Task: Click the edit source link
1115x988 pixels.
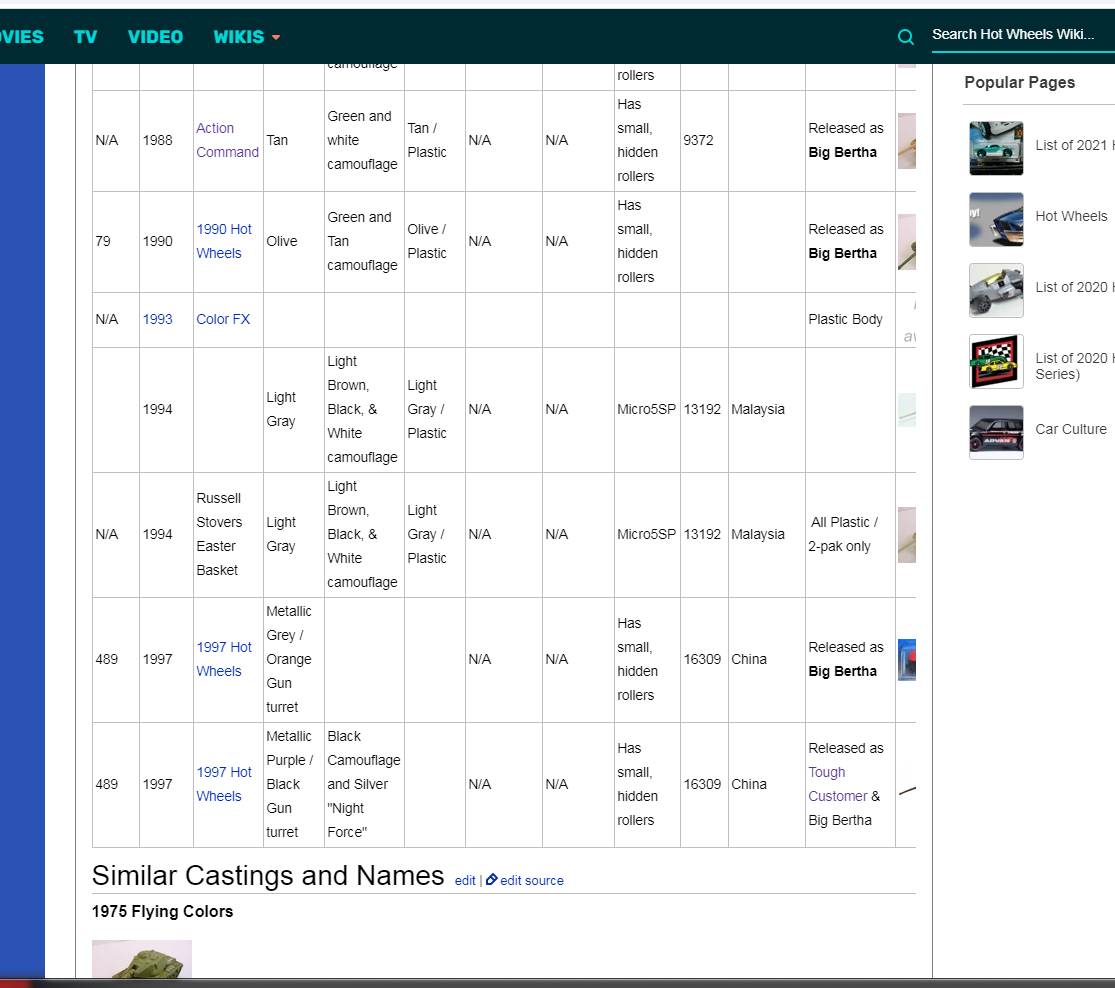Action: tap(532, 880)
